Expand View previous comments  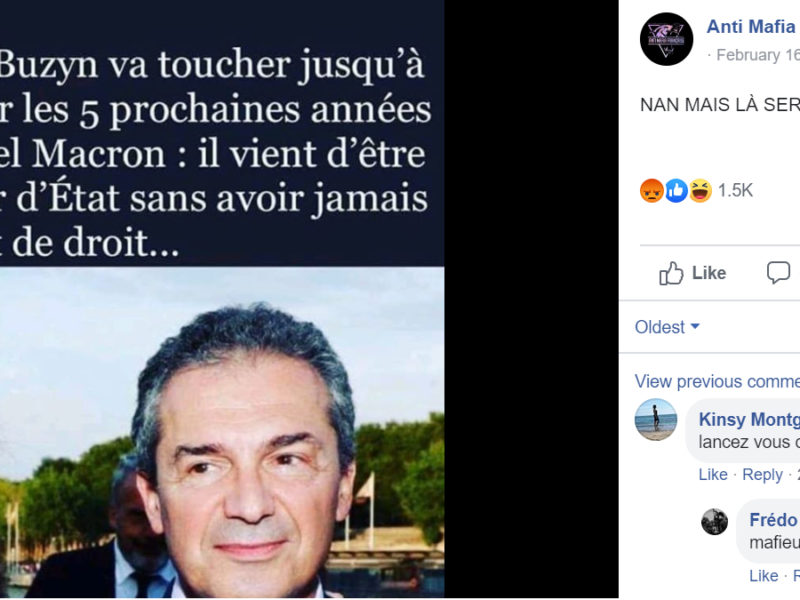point(717,381)
